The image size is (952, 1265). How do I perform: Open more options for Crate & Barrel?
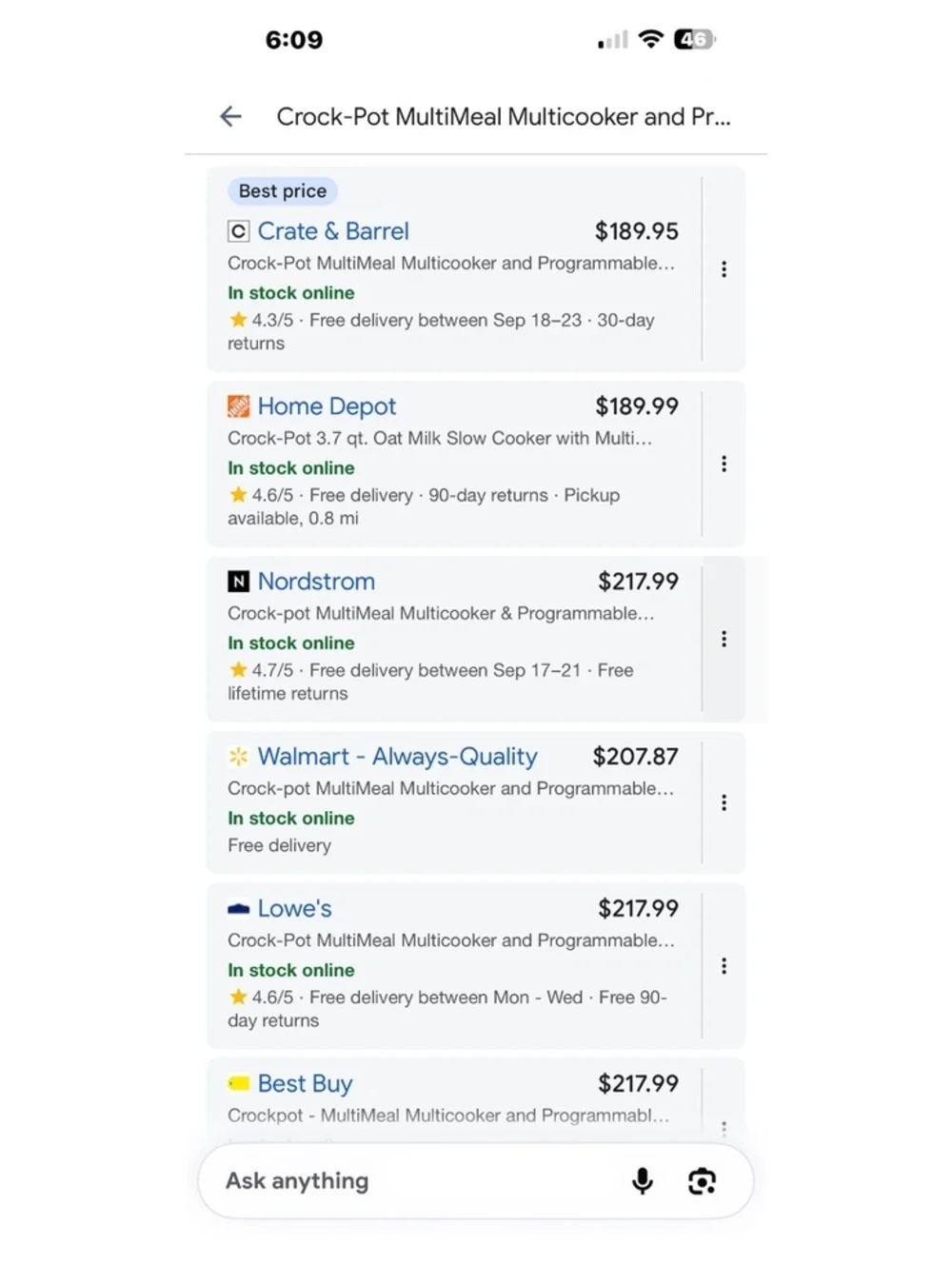coord(724,269)
